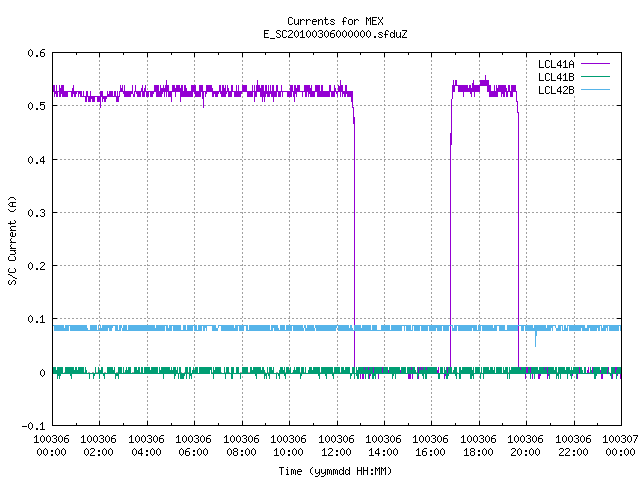Viewport: 640px width, 480px height.
Task: Click the 0.4 y-axis tick value
Action: [36, 160]
